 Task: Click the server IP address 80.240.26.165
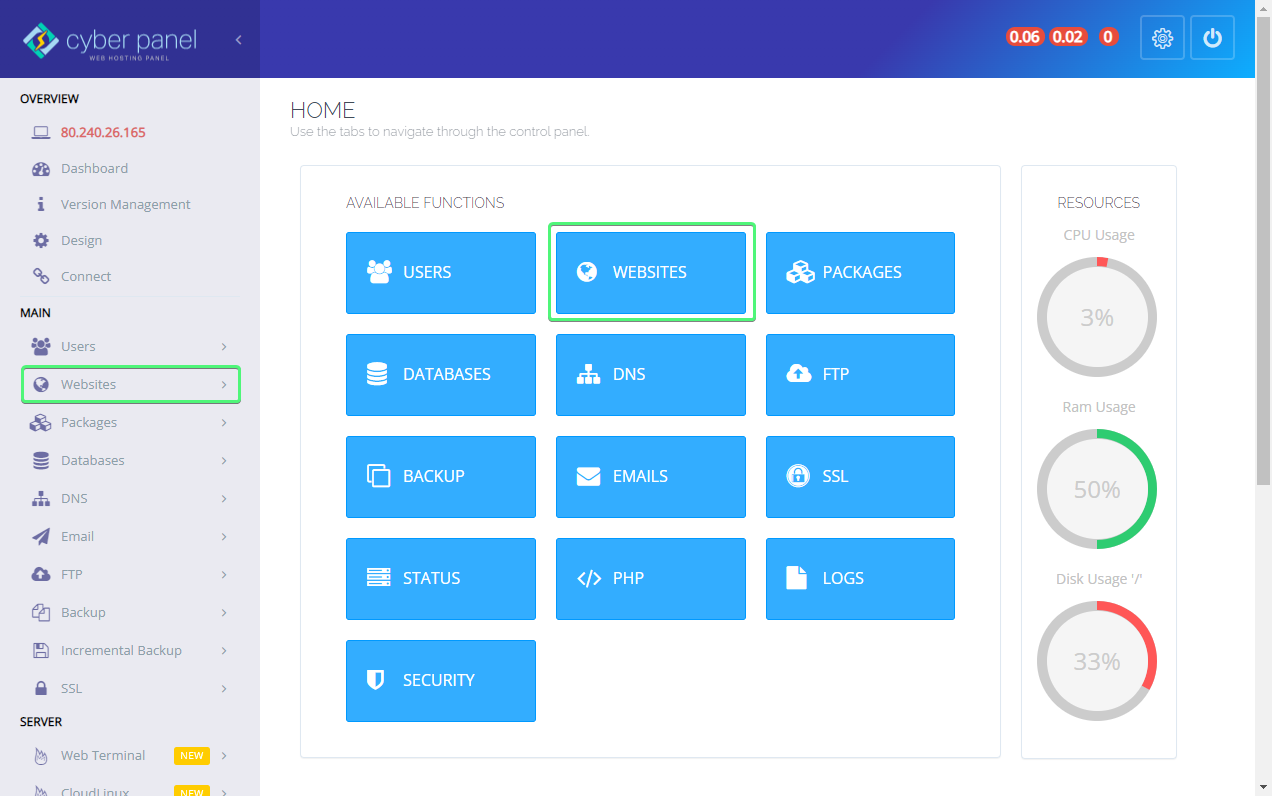pos(103,133)
